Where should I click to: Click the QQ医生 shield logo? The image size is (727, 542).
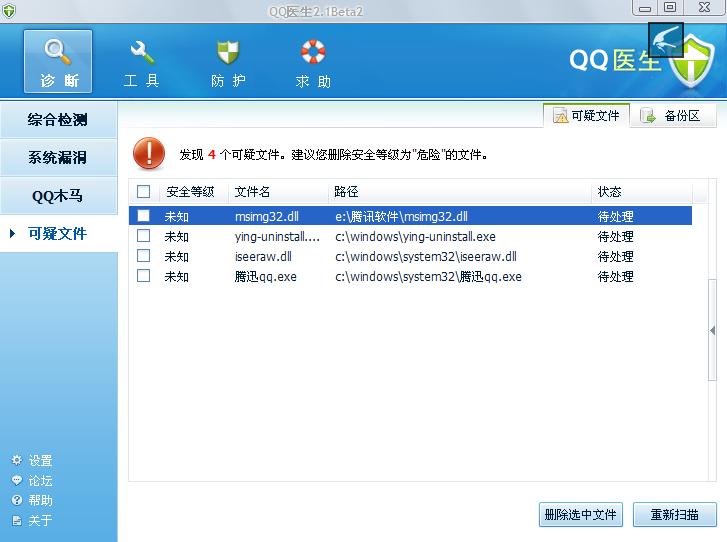(692, 63)
